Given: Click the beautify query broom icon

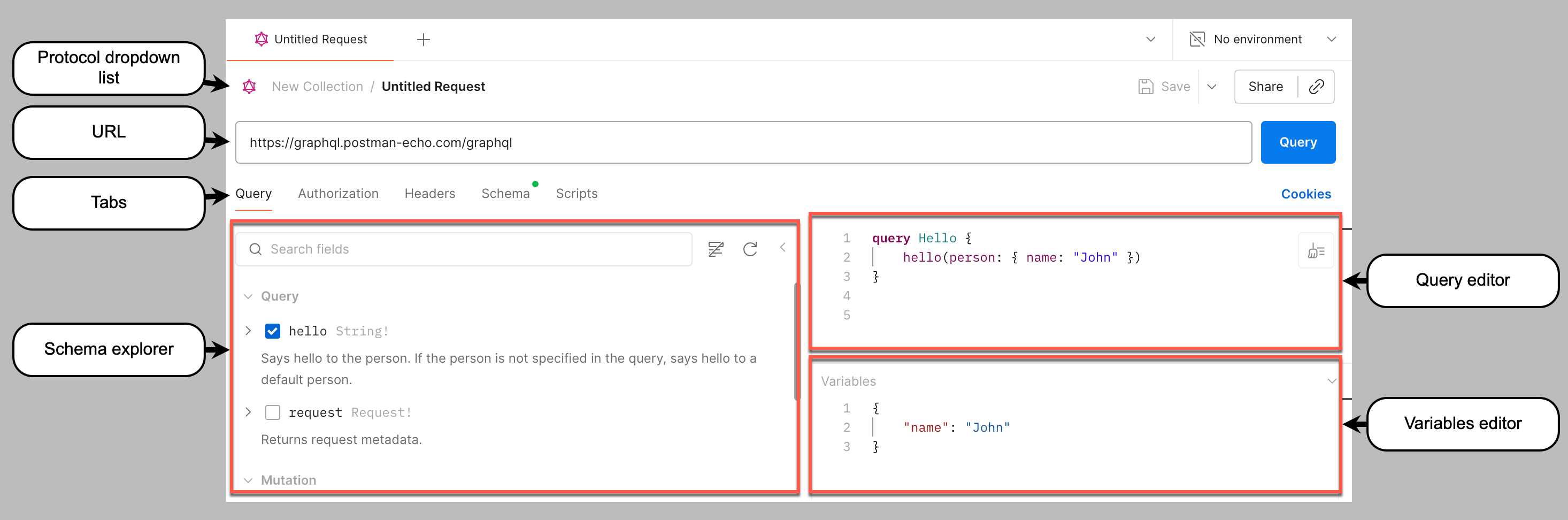Looking at the screenshot, I should [1316, 251].
